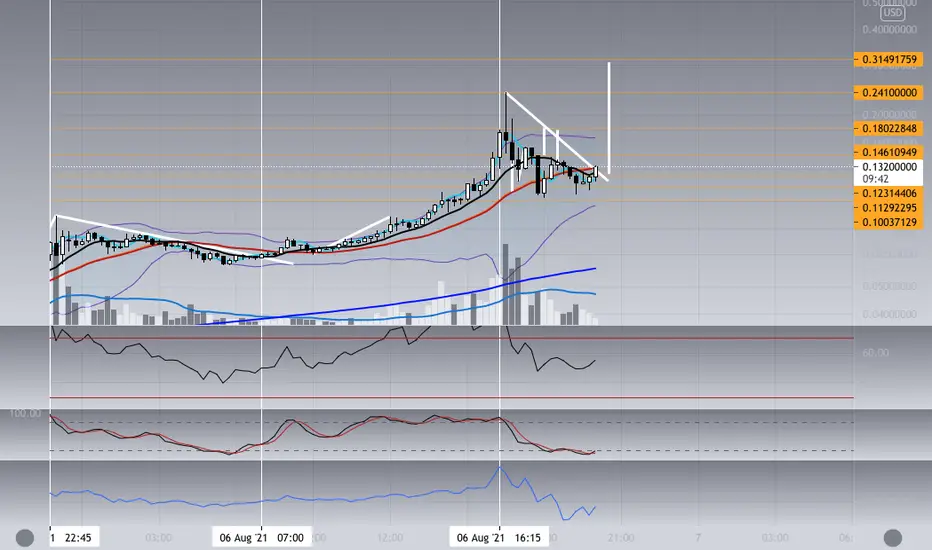Select the 0.18022848 price level label
This screenshot has height=550, width=932.
click(889, 128)
